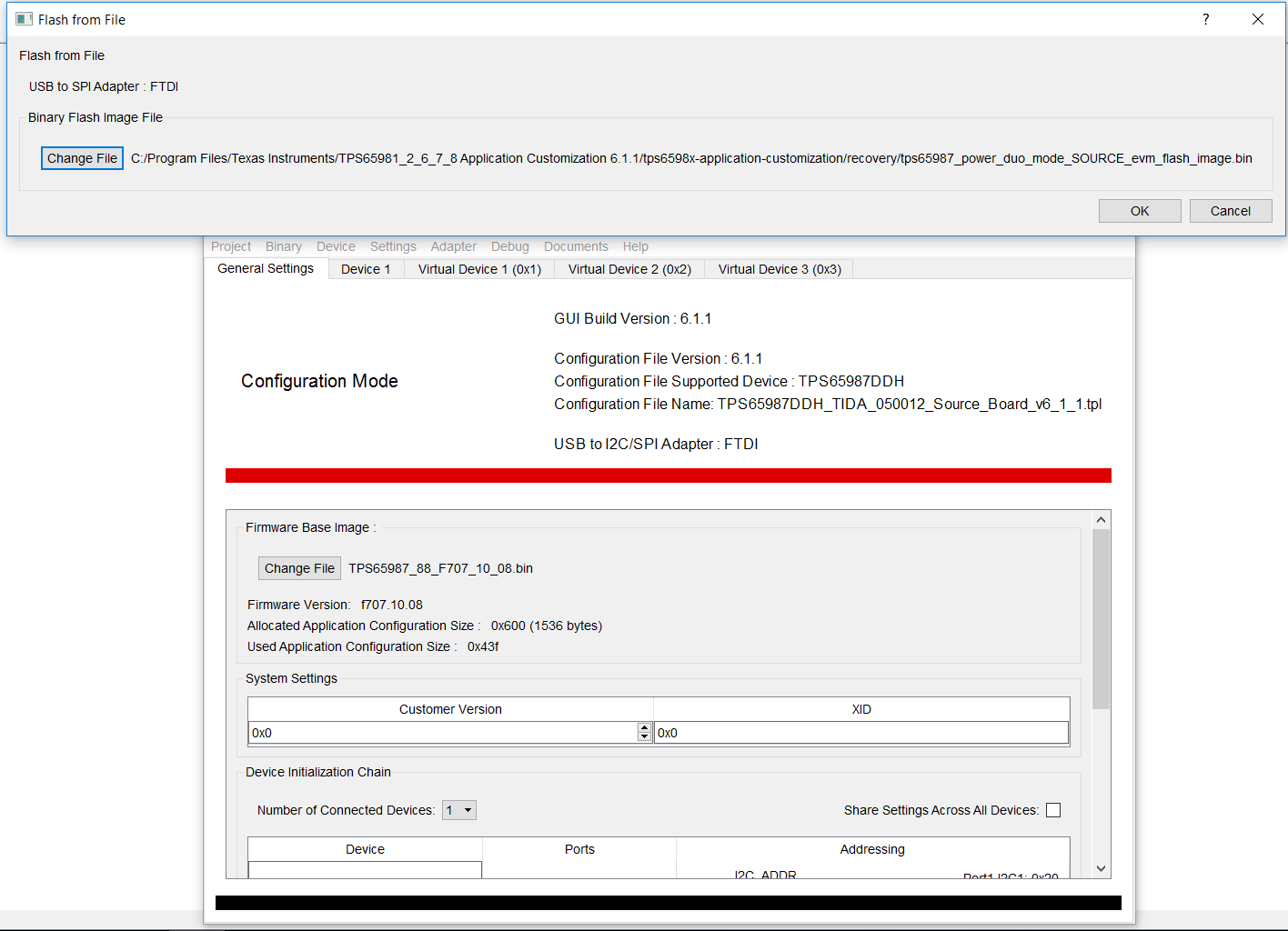Click the Customer Version input field
Image resolution: width=1288 pixels, height=931 pixels.
point(443,733)
